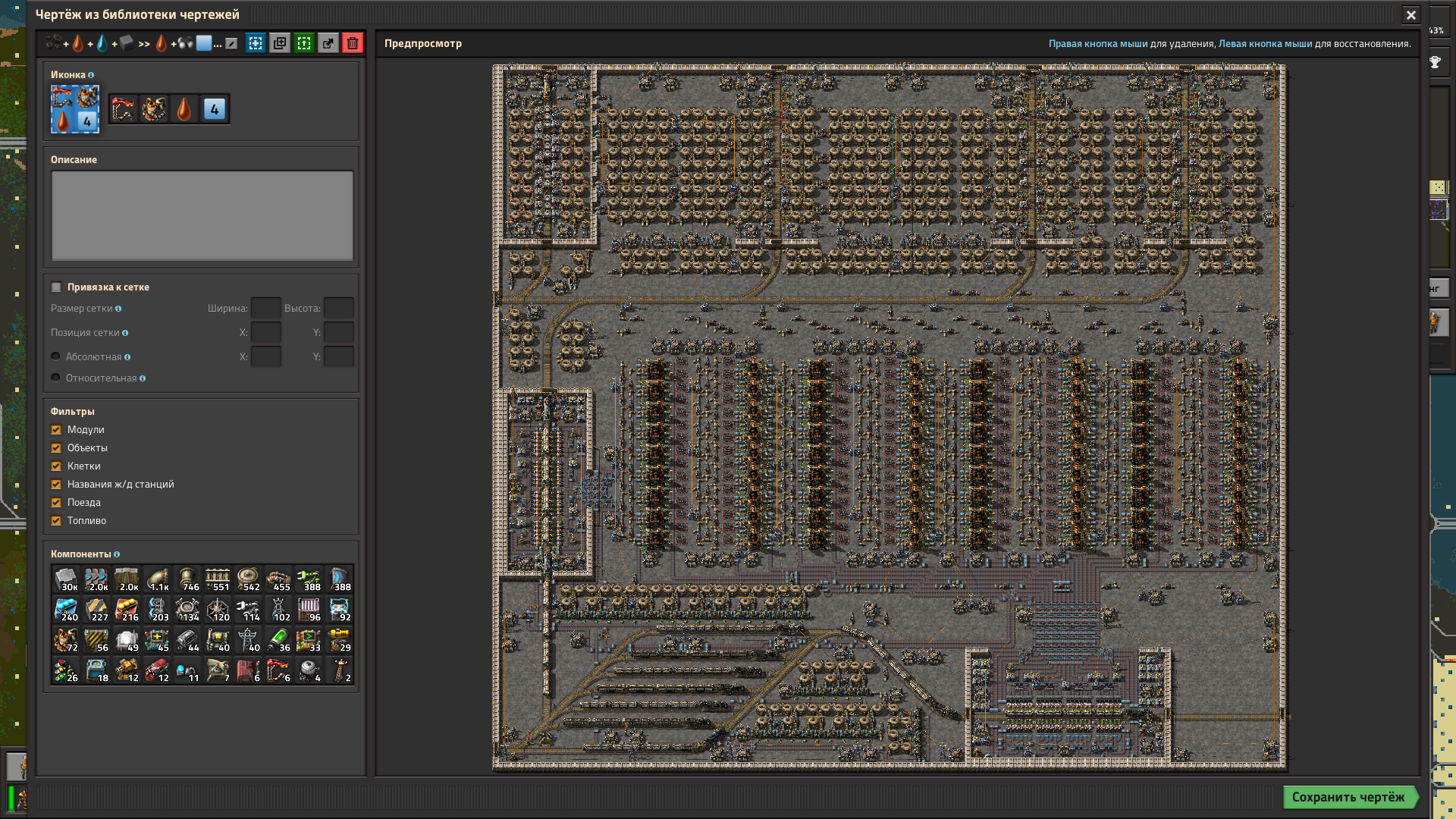Image resolution: width=1456 pixels, height=819 pixels.
Task: Click the blue select-new-contents button
Action: (x=256, y=44)
